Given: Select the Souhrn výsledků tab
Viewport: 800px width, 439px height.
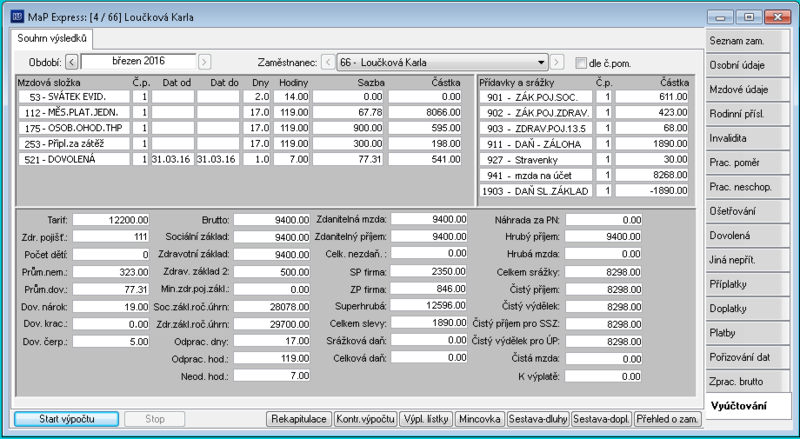Looking at the screenshot, I should click(52, 38).
